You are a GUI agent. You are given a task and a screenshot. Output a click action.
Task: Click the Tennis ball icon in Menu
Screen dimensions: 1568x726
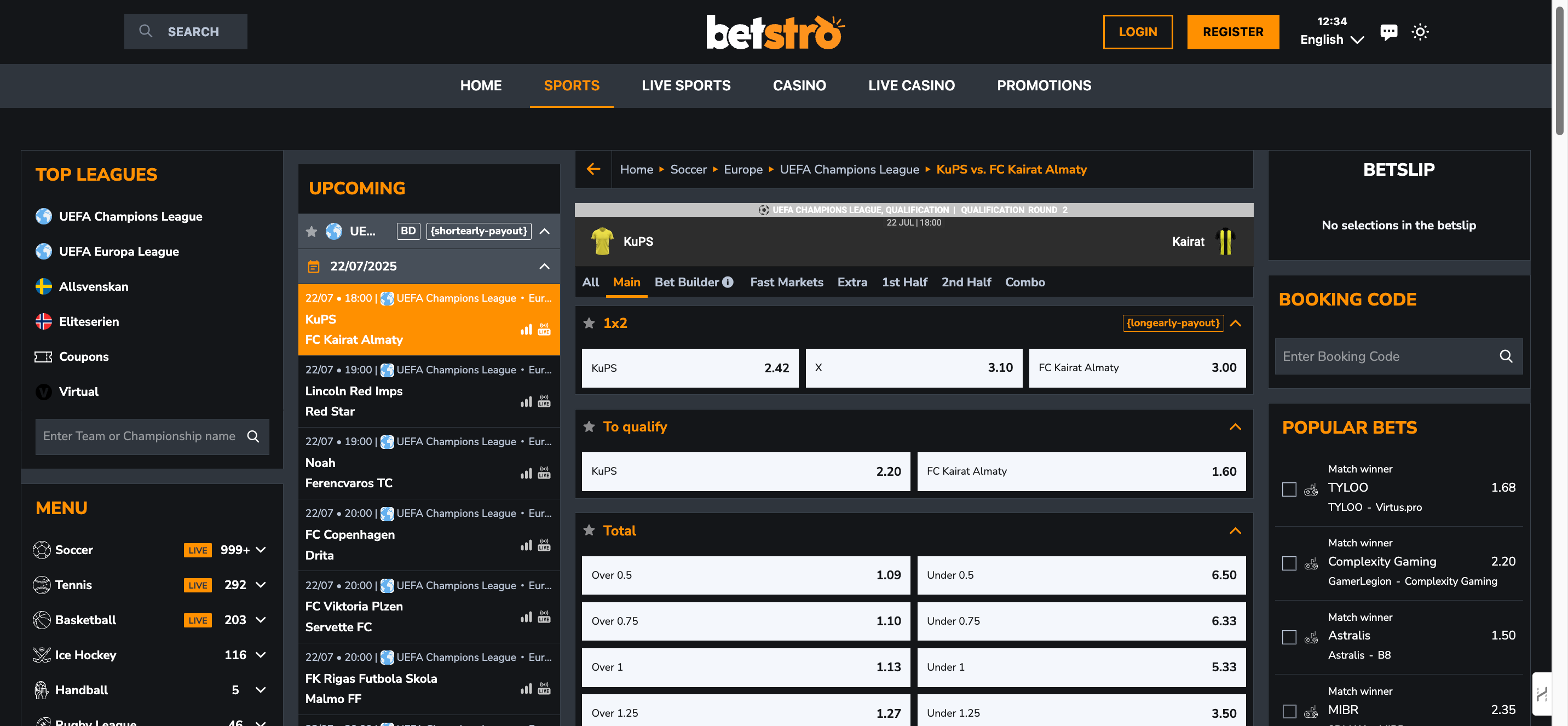tap(42, 585)
